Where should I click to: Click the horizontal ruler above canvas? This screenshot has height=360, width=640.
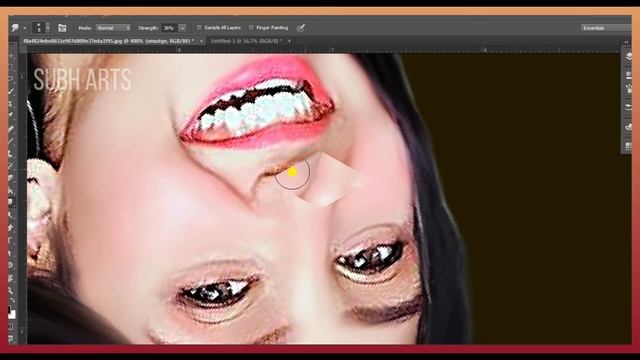coord(323,49)
